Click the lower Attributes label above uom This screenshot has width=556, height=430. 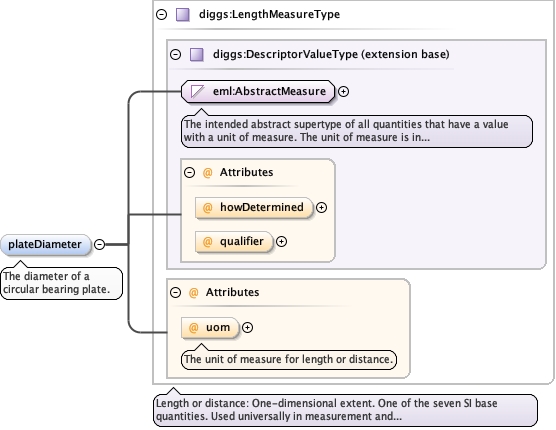coord(233,292)
